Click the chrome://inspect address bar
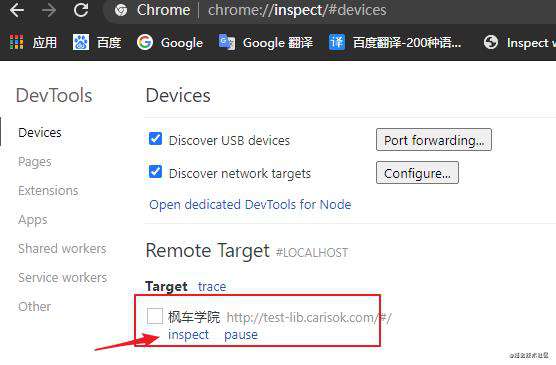This screenshot has width=556, height=365. tap(297, 10)
